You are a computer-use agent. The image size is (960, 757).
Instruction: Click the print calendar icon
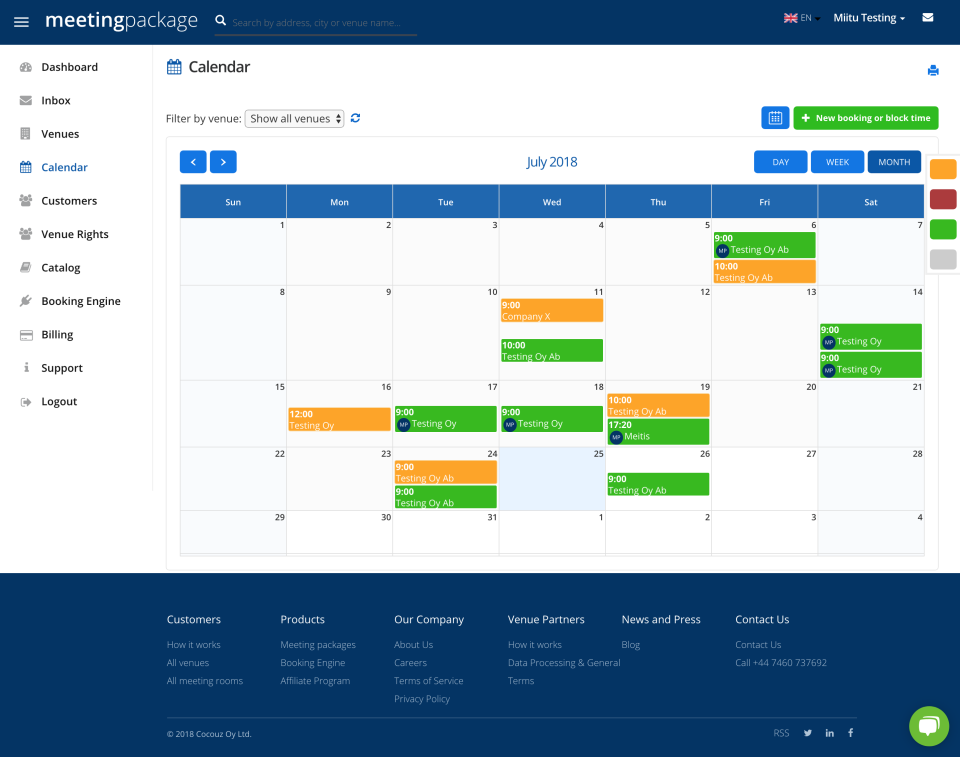(x=932, y=70)
